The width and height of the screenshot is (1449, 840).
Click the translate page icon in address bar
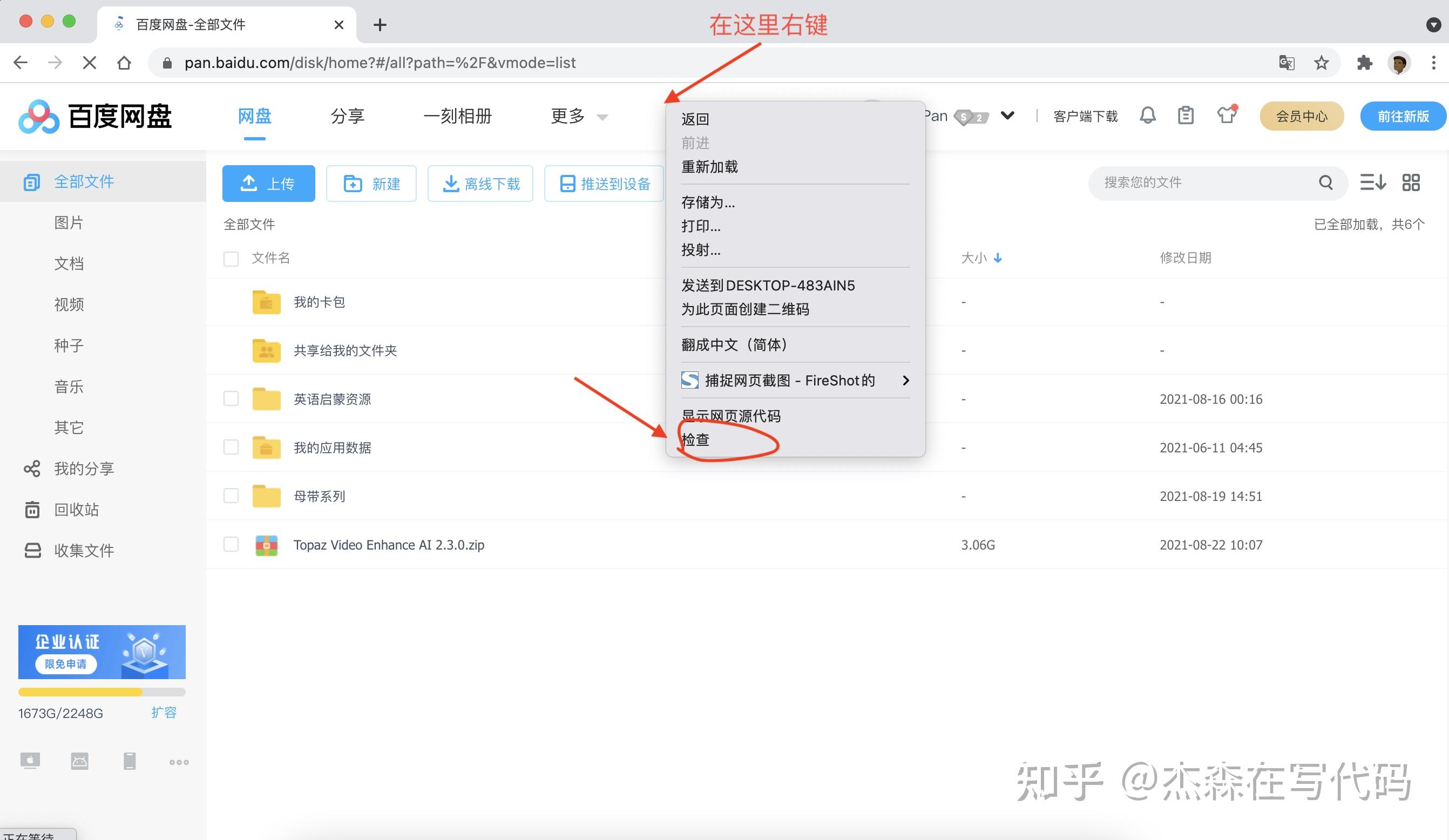point(1287,62)
